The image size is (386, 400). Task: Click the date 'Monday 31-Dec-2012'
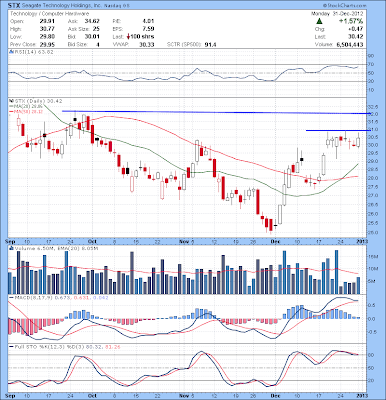point(337,14)
